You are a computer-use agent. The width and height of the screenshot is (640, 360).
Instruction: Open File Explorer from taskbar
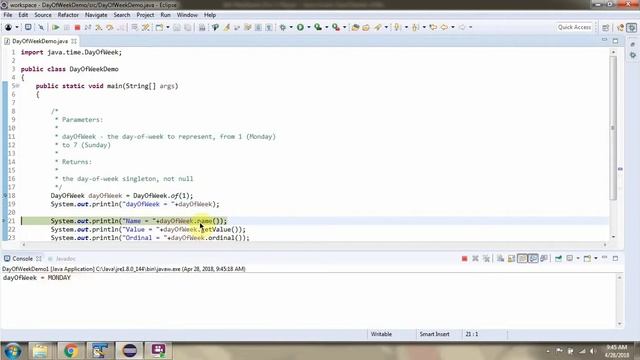(40, 351)
